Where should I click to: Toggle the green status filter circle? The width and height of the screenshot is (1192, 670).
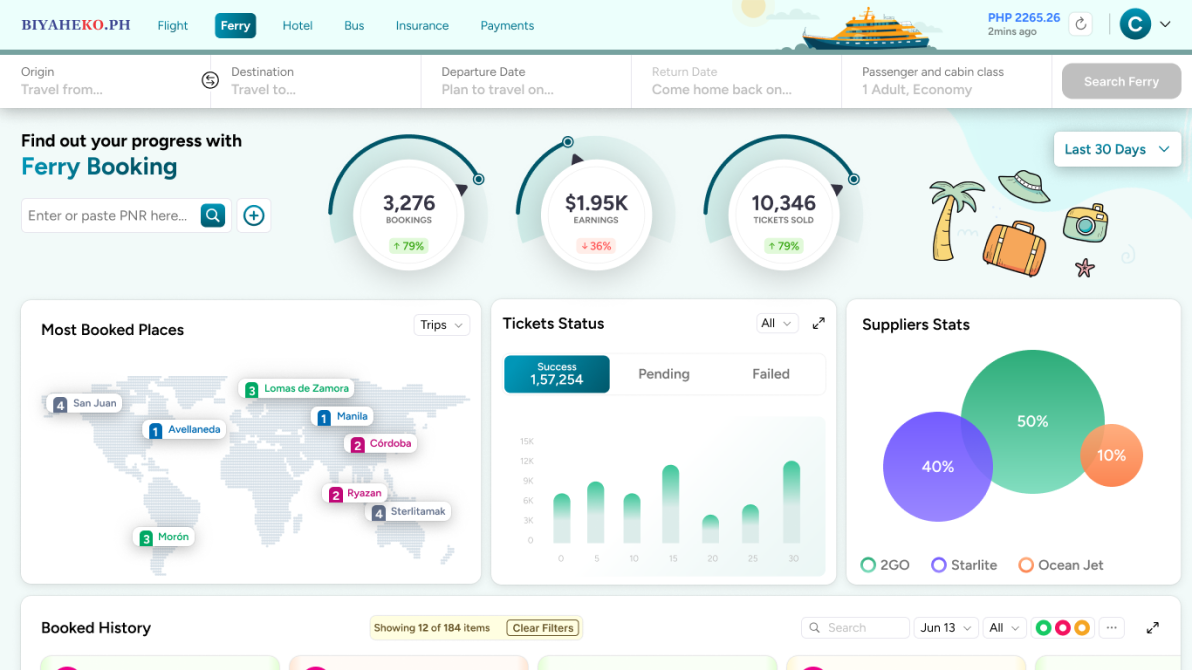(1043, 628)
